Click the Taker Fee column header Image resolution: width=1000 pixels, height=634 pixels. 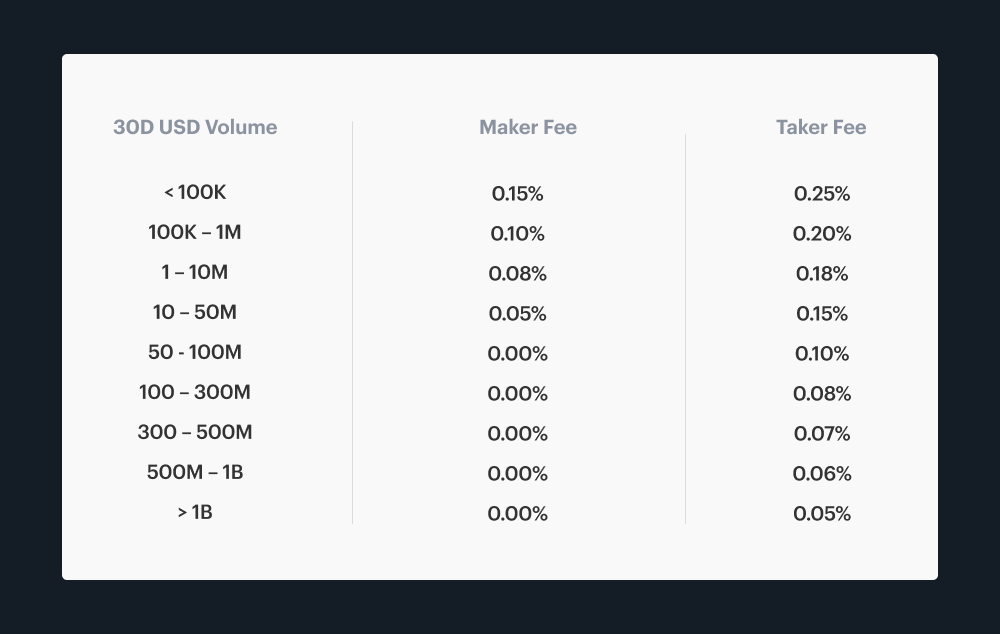click(x=821, y=127)
